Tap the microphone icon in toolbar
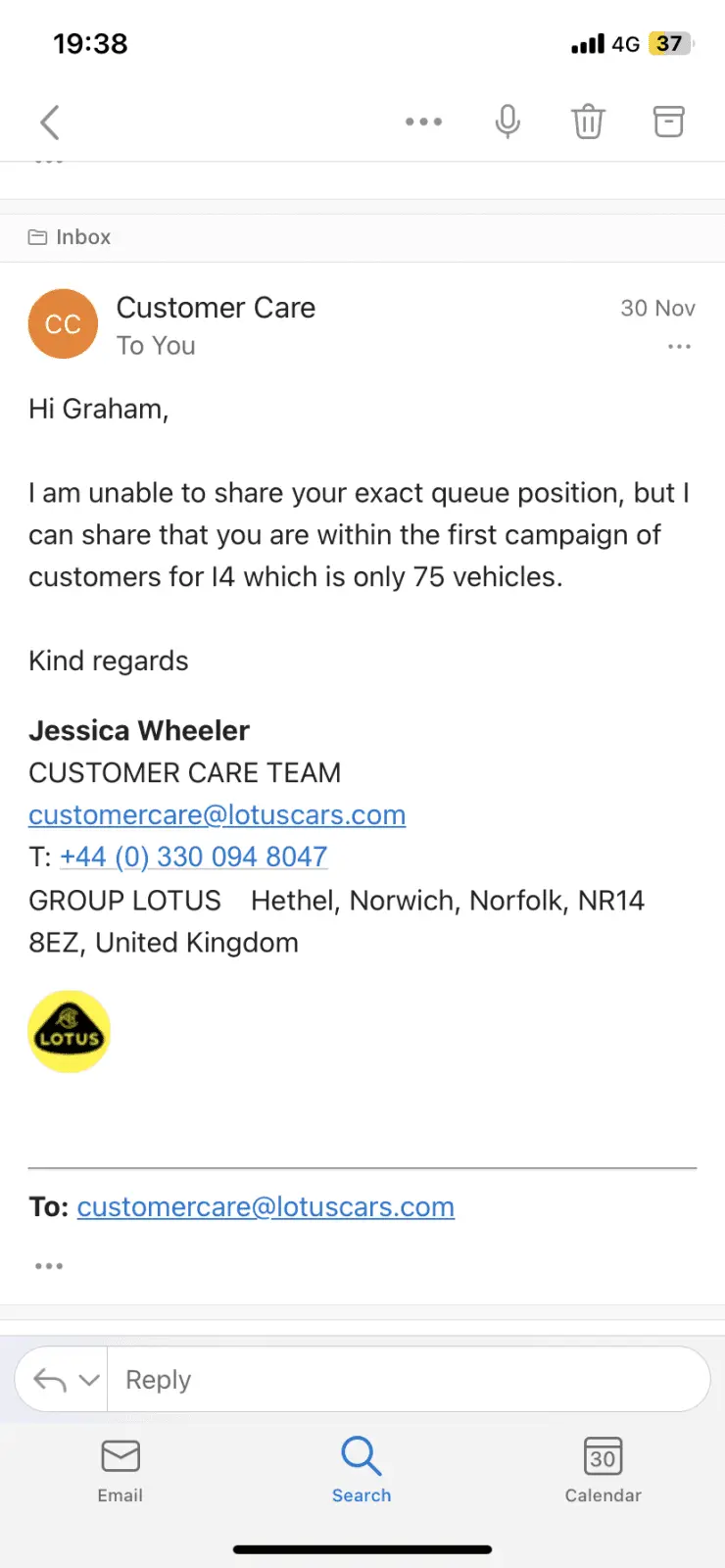This screenshot has width=725, height=1568. click(x=507, y=122)
